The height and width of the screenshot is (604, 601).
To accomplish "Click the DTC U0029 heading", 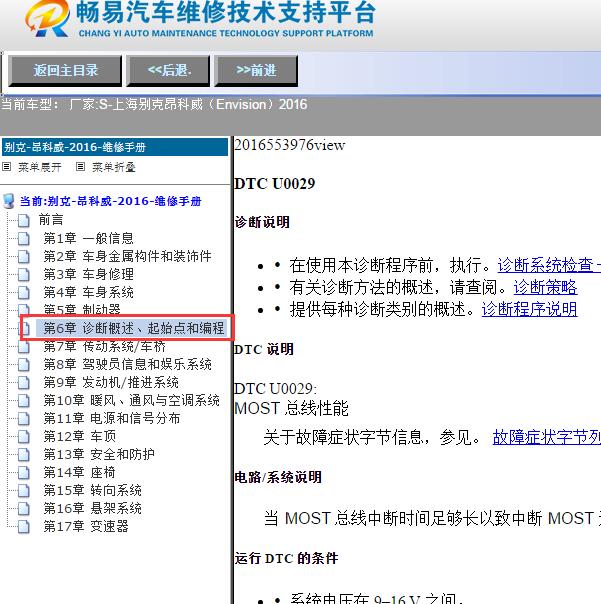I will click(x=275, y=184).
